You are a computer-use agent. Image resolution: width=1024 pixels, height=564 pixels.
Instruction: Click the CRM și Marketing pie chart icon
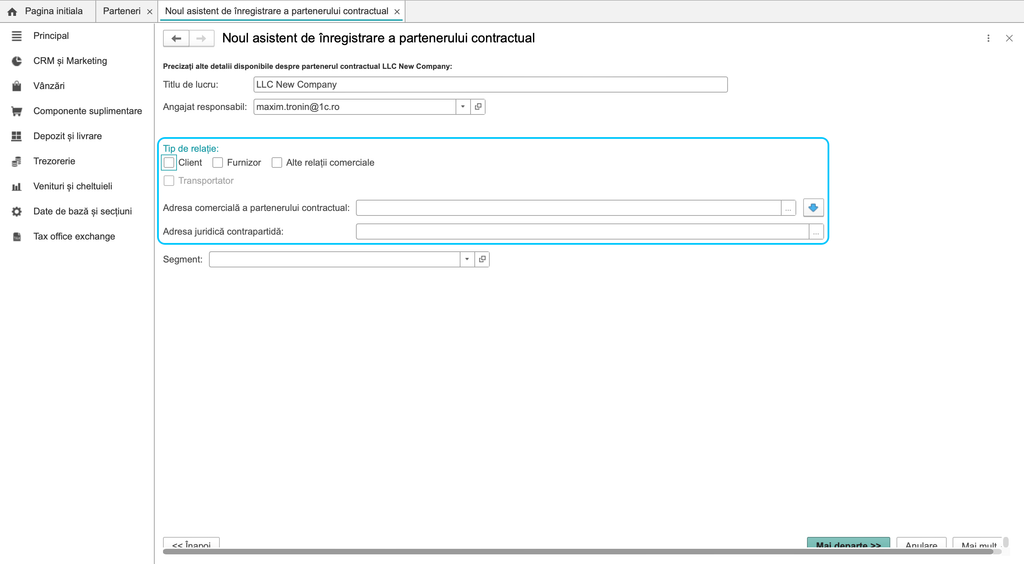point(17,61)
